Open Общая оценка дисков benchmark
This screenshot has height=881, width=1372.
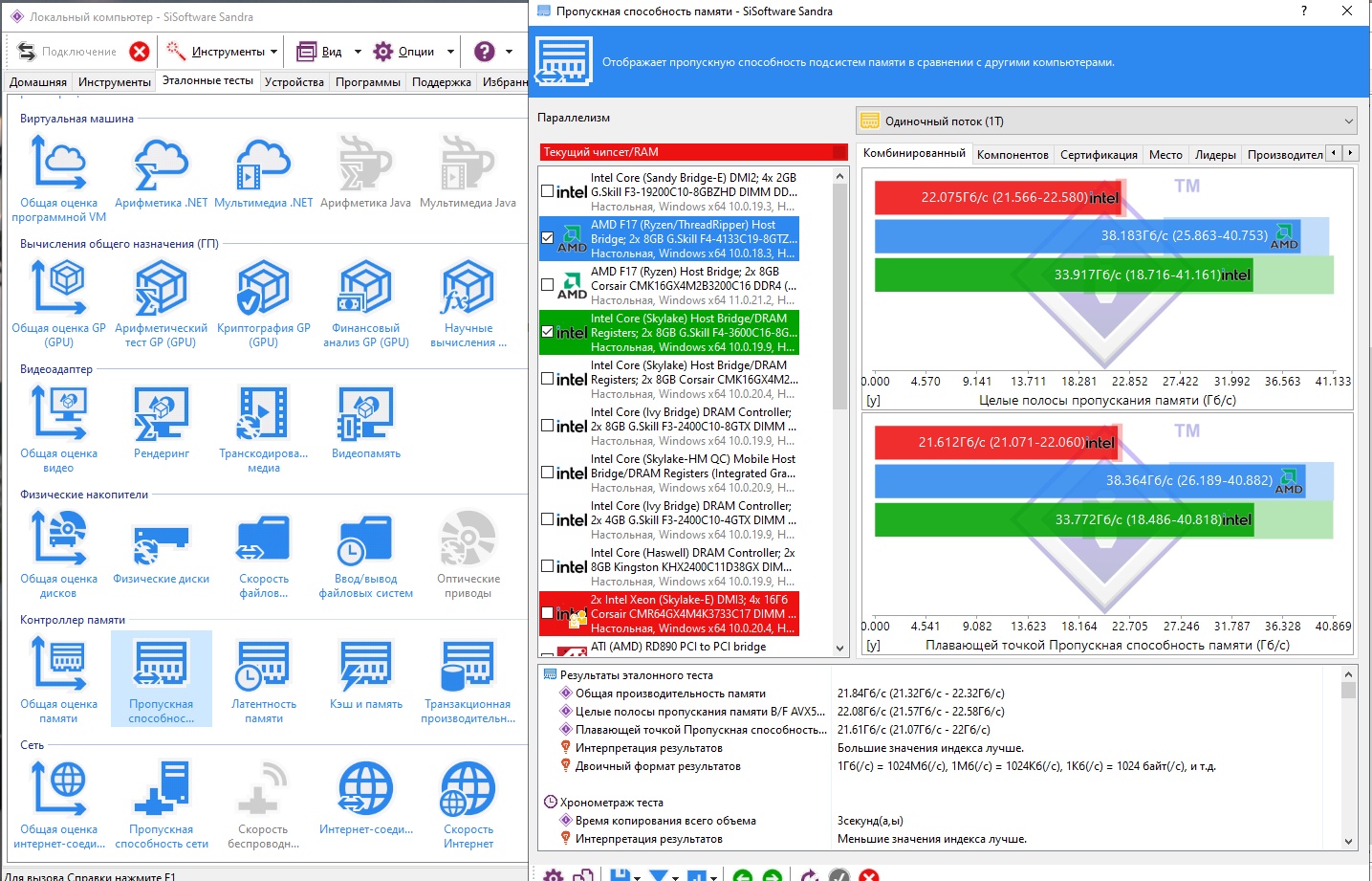pyautogui.click(x=58, y=555)
